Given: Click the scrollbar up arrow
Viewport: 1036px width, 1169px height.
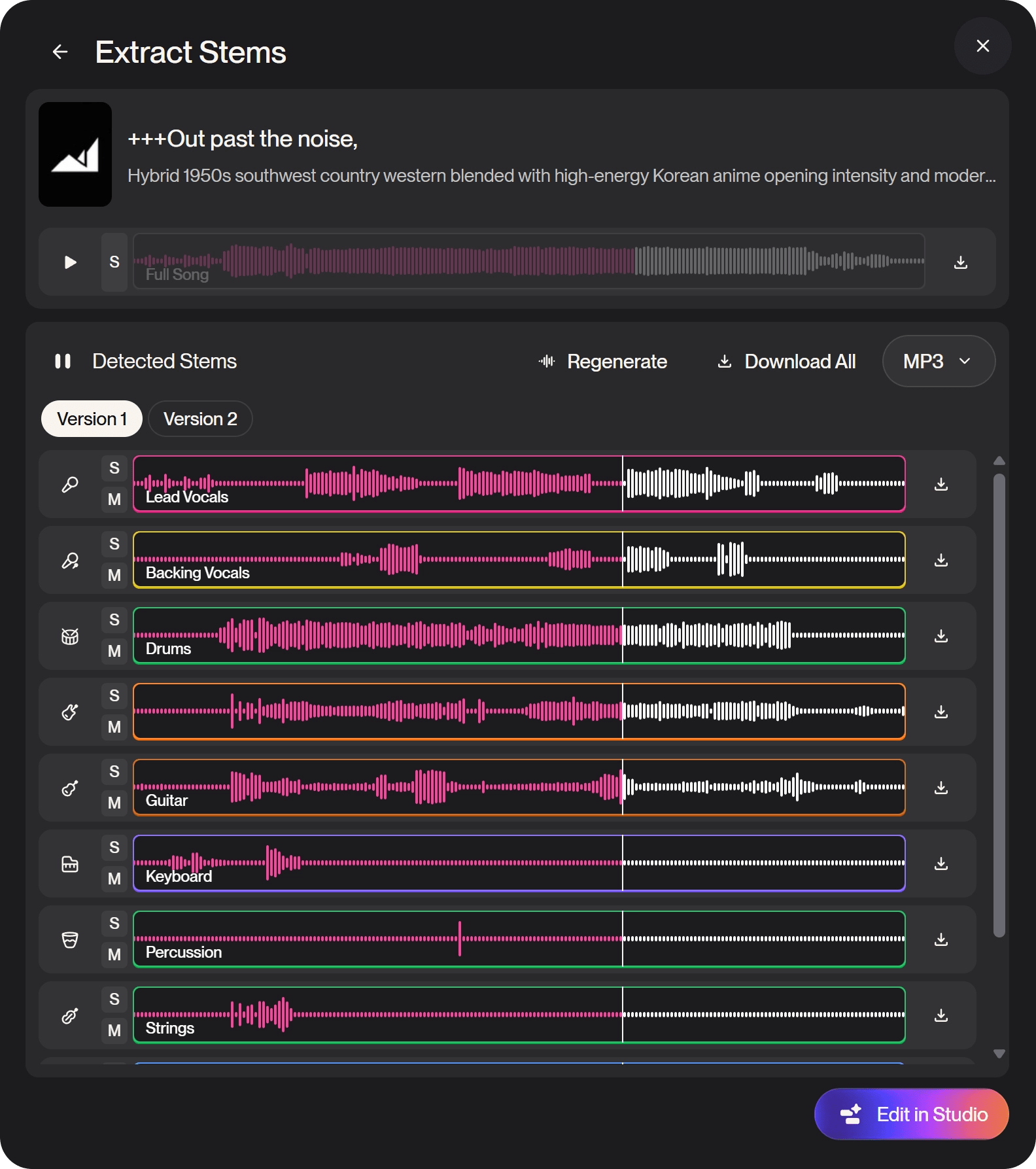Looking at the screenshot, I should (x=999, y=461).
